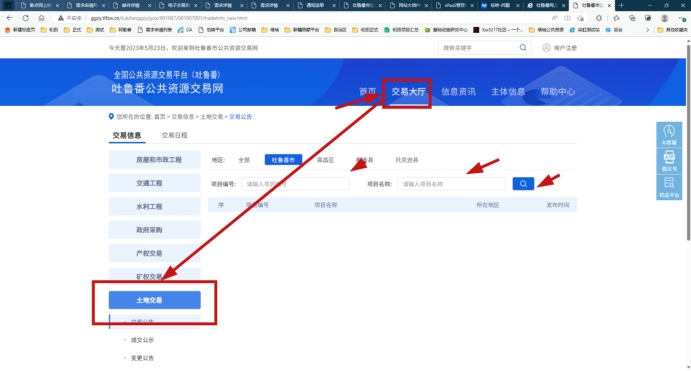The image size is (691, 371).
Task: Open 交易大厅 in the main navigation
Action: click(409, 91)
